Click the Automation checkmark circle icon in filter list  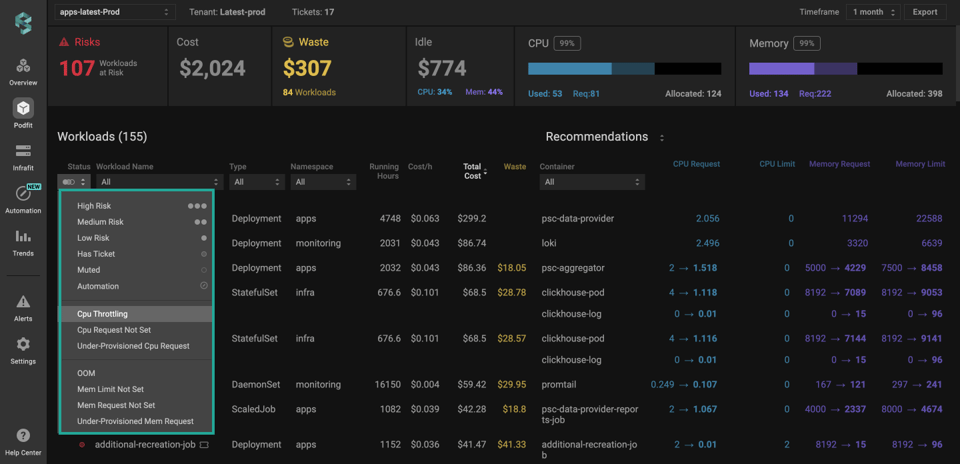(x=204, y=286)
